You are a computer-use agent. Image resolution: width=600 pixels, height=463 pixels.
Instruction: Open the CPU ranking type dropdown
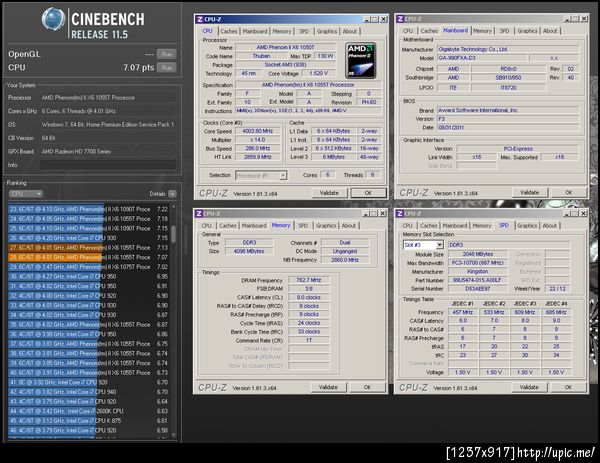26,194
